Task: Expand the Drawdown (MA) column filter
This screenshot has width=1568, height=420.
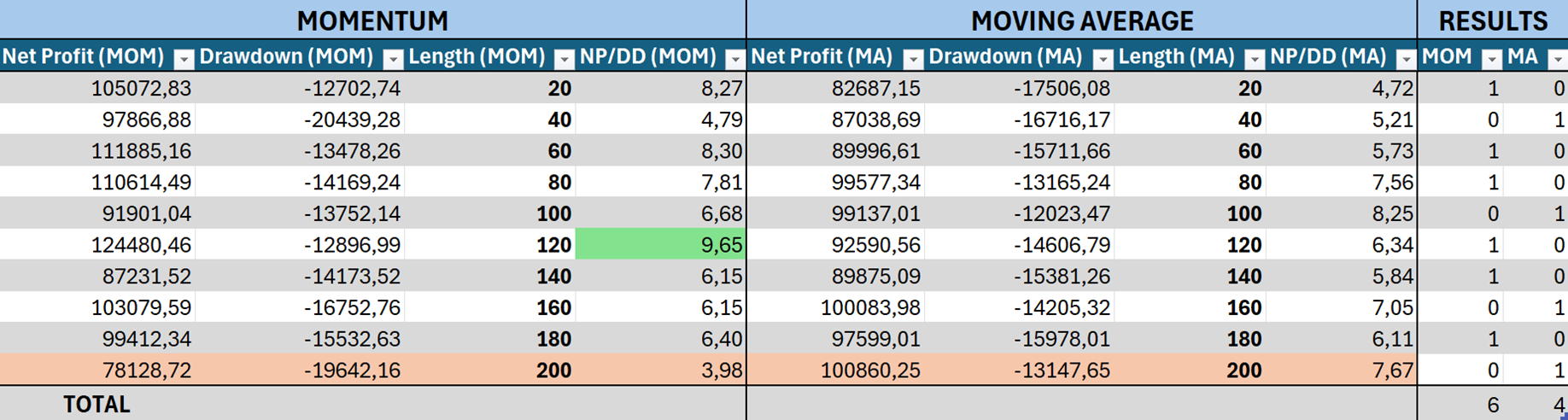Action: pyautogui.click(x=1103, y=59)
